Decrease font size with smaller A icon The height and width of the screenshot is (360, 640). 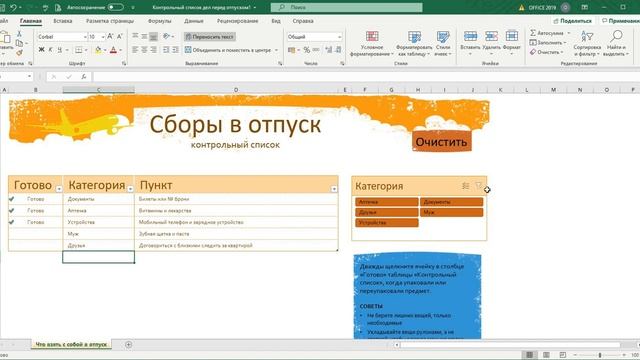120,37
